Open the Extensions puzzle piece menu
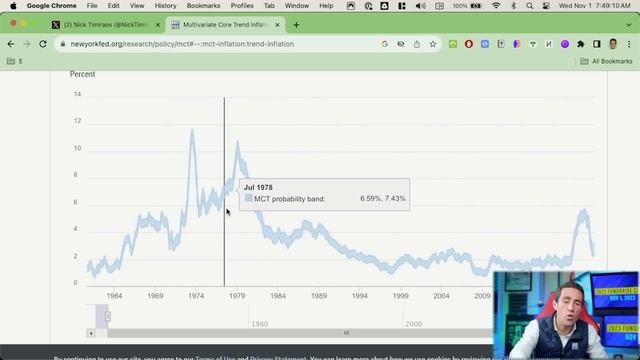Image resolution: width=640 pixels, height=360 pixels. click(580, 44)
